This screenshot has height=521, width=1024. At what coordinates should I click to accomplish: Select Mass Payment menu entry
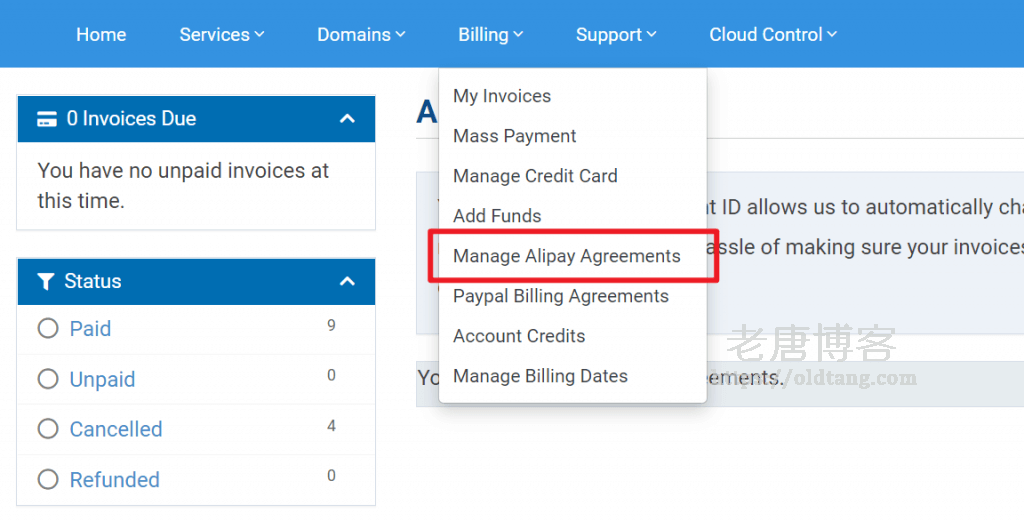(515, 136)
